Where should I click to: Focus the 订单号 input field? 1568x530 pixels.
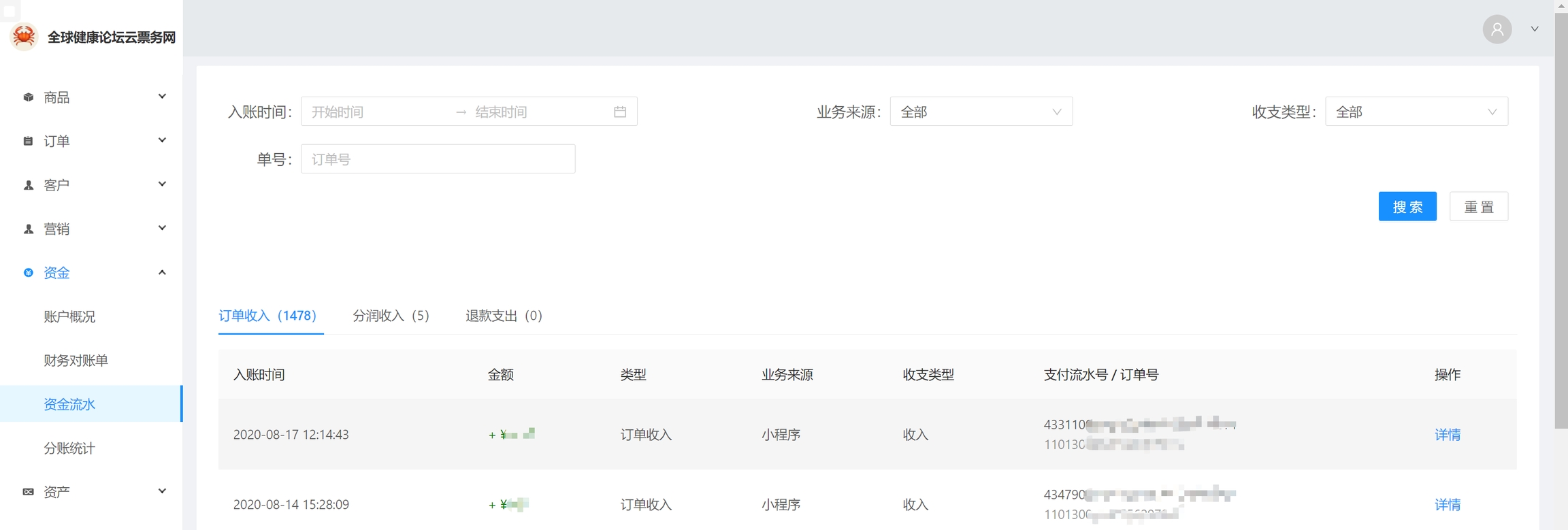[438, 159]
